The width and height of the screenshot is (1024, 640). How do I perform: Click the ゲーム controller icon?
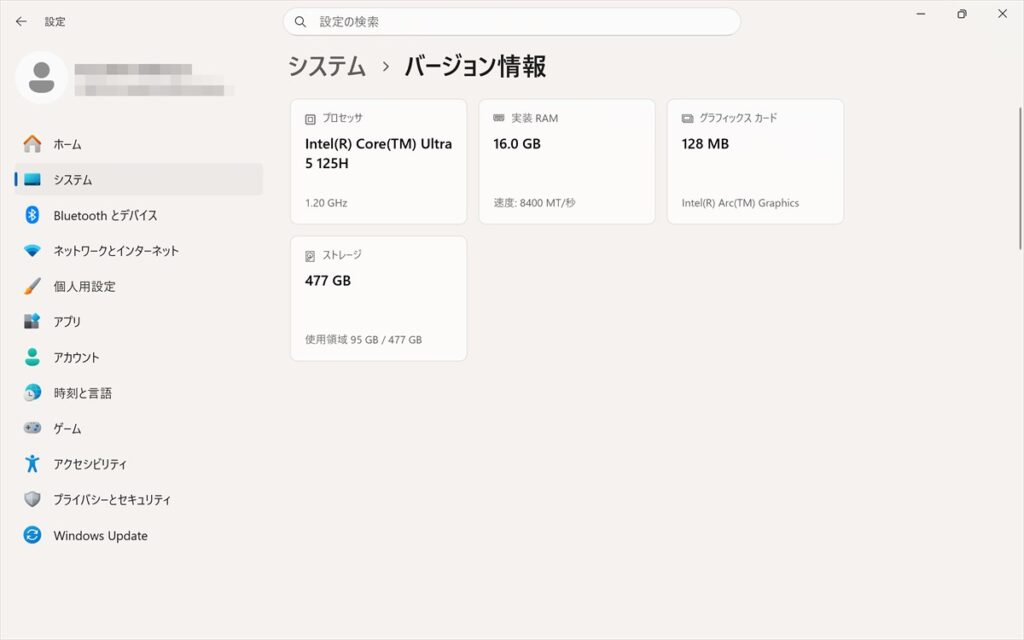(32, 428)
